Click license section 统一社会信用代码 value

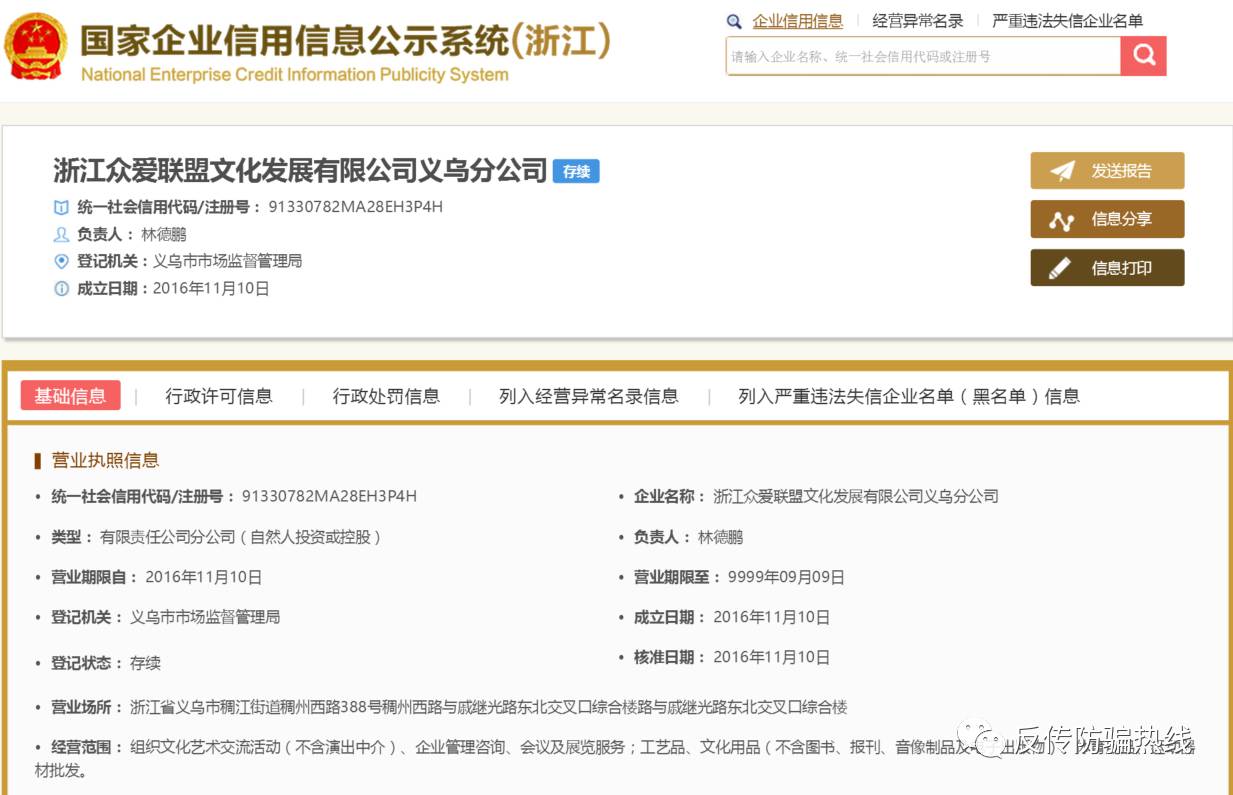[329, 496]
